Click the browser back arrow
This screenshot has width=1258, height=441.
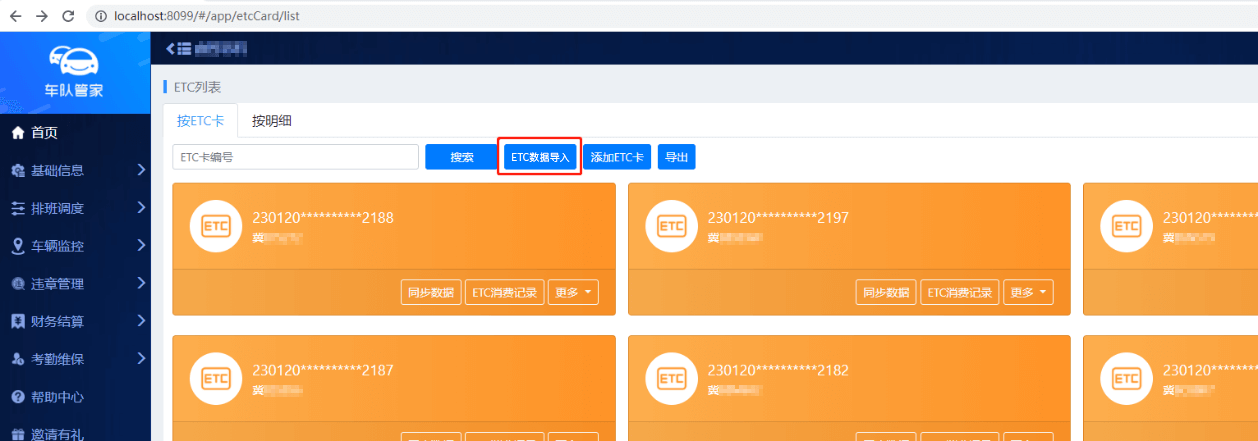pos(15,16)
